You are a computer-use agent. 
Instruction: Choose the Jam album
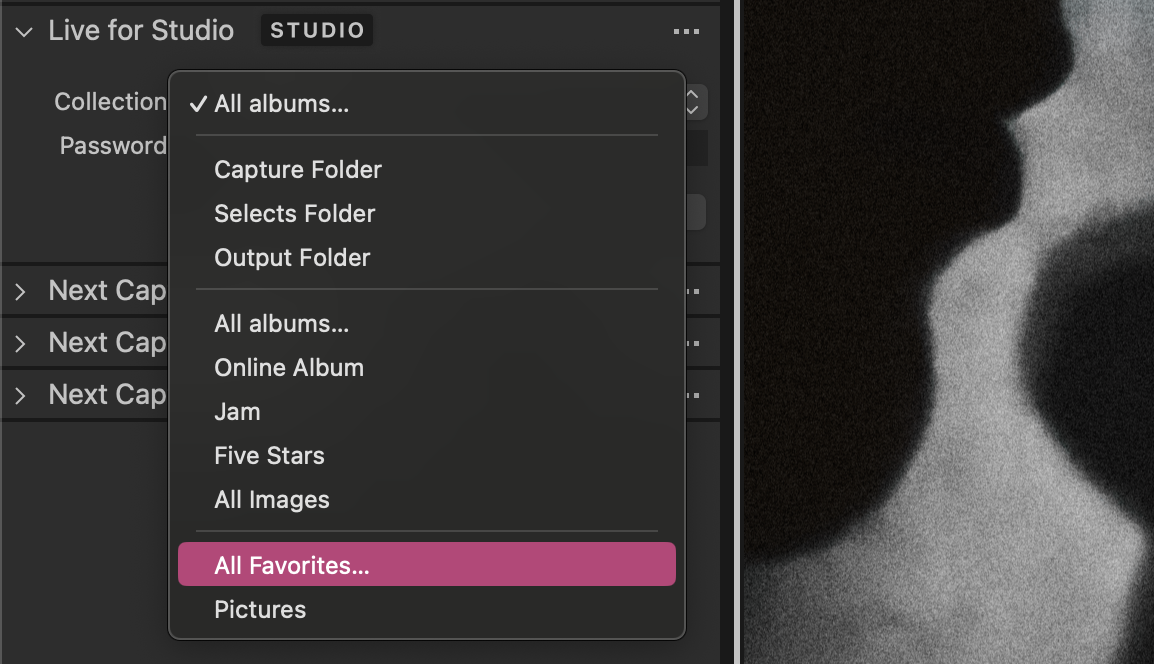tap(237, 411)
